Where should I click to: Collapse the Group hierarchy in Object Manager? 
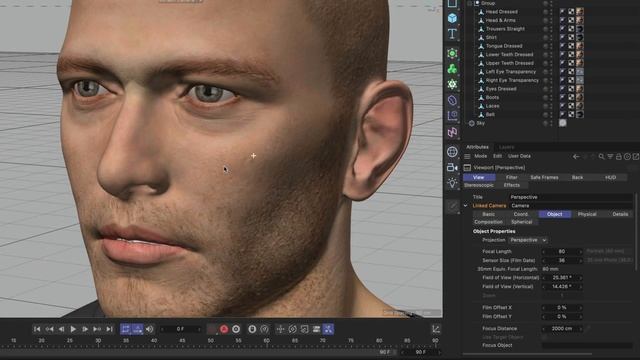[x=469, y=3]
